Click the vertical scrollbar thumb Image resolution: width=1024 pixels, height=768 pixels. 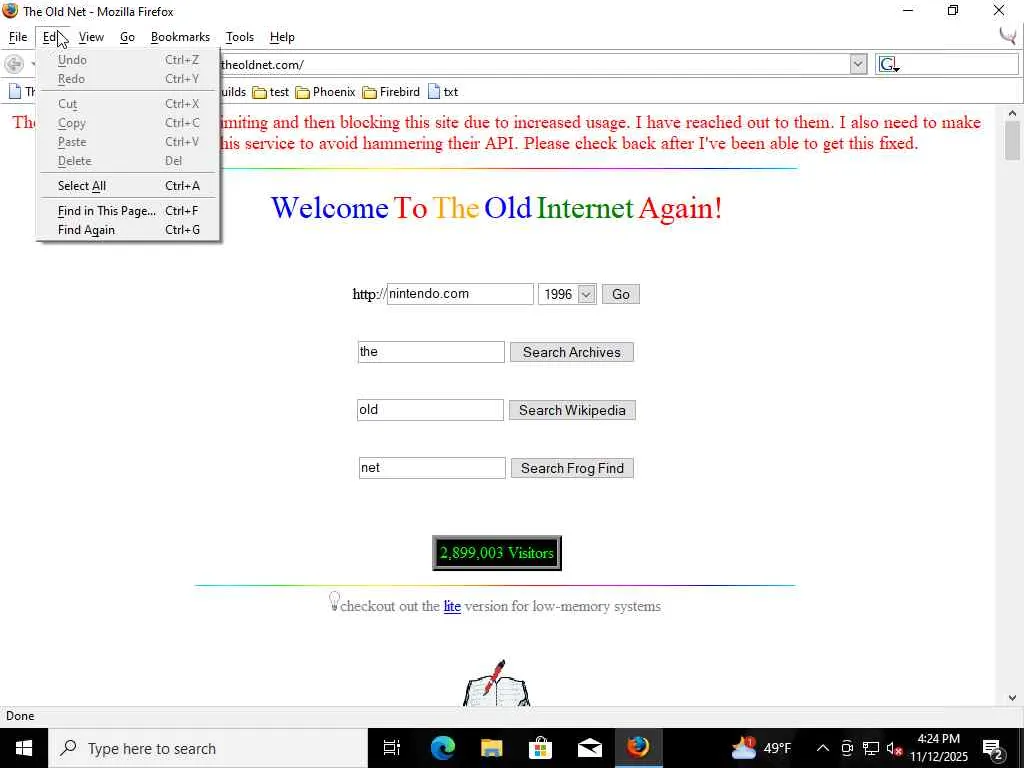coord(1012,140)
